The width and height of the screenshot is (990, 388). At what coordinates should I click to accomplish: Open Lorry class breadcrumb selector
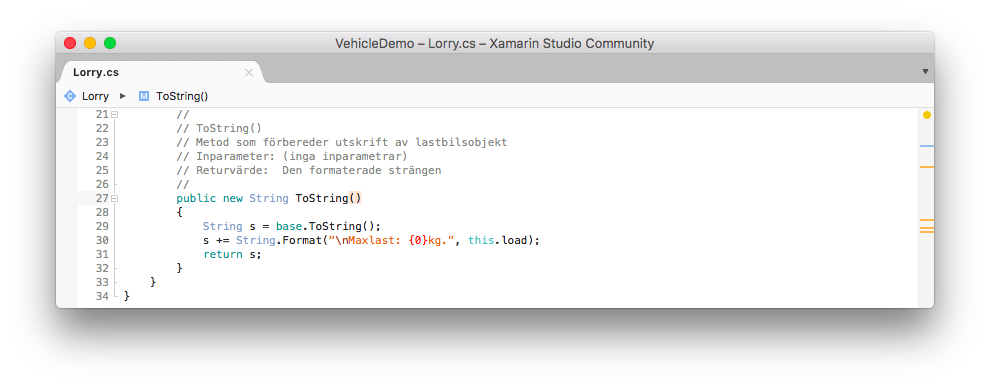tap(95, 96)
